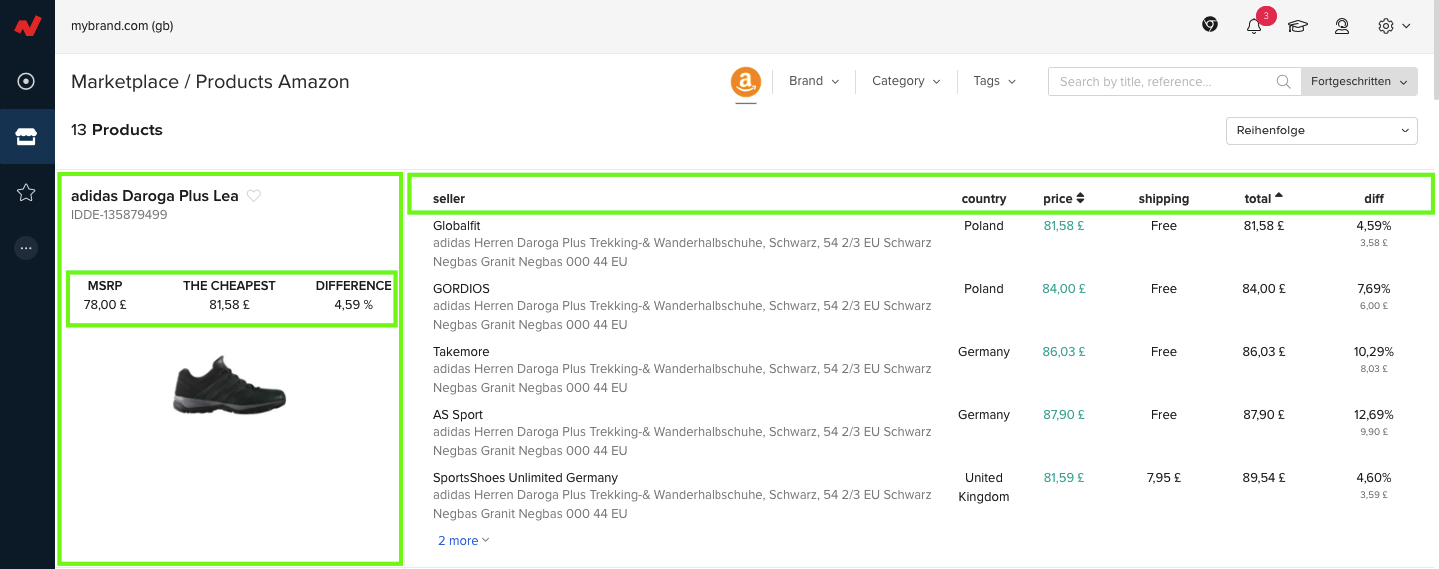Click mybrand.com (gb) account label

point(122,26)
